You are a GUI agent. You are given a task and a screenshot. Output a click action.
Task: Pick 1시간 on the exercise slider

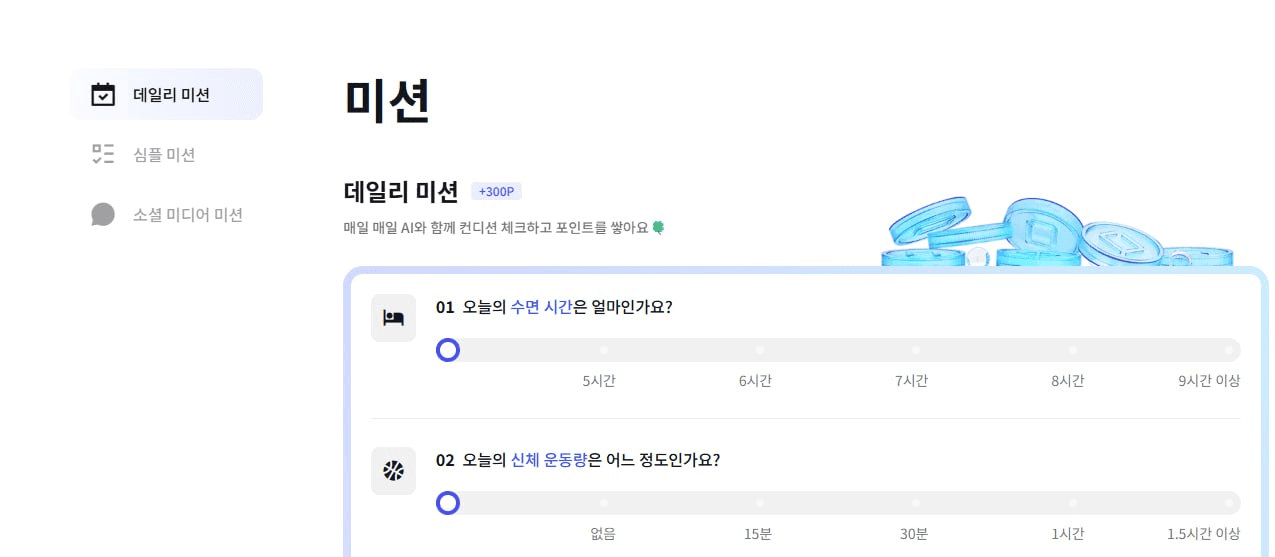pos(1072,503)
